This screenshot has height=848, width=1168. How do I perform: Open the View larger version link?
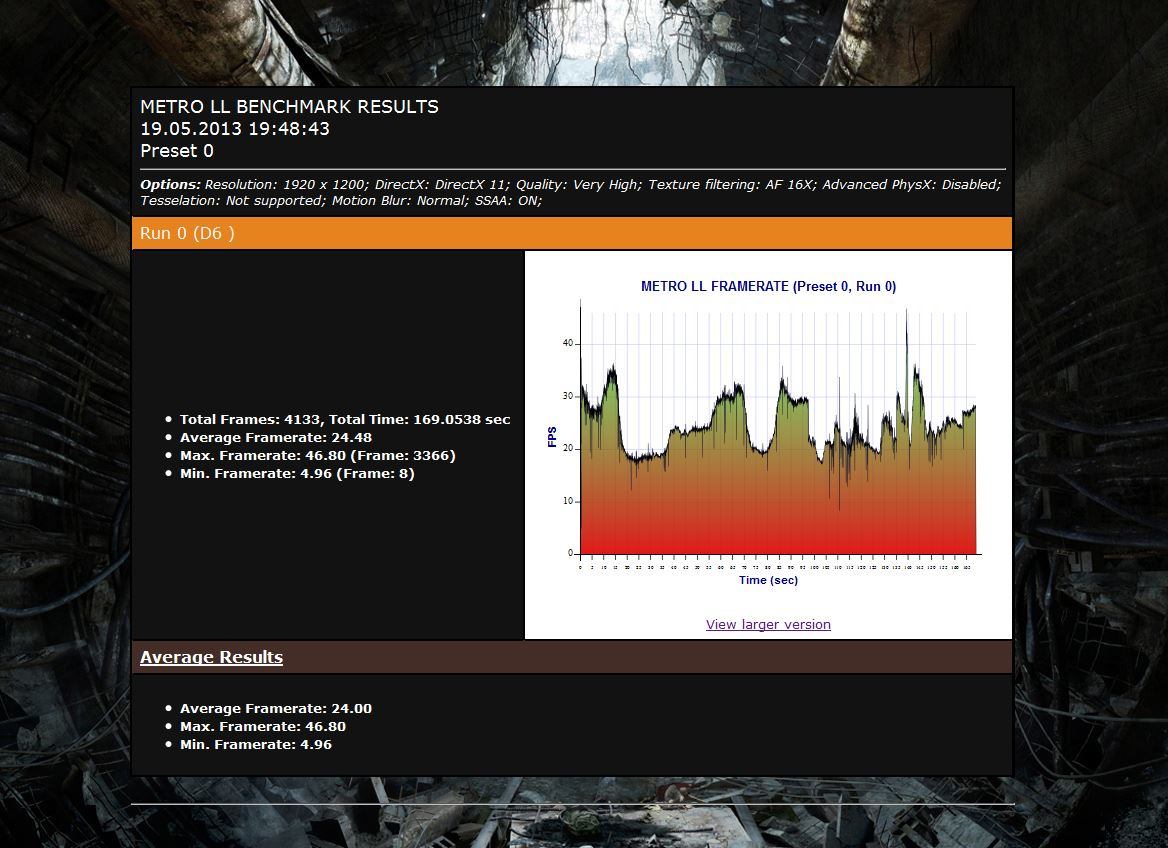768,624
